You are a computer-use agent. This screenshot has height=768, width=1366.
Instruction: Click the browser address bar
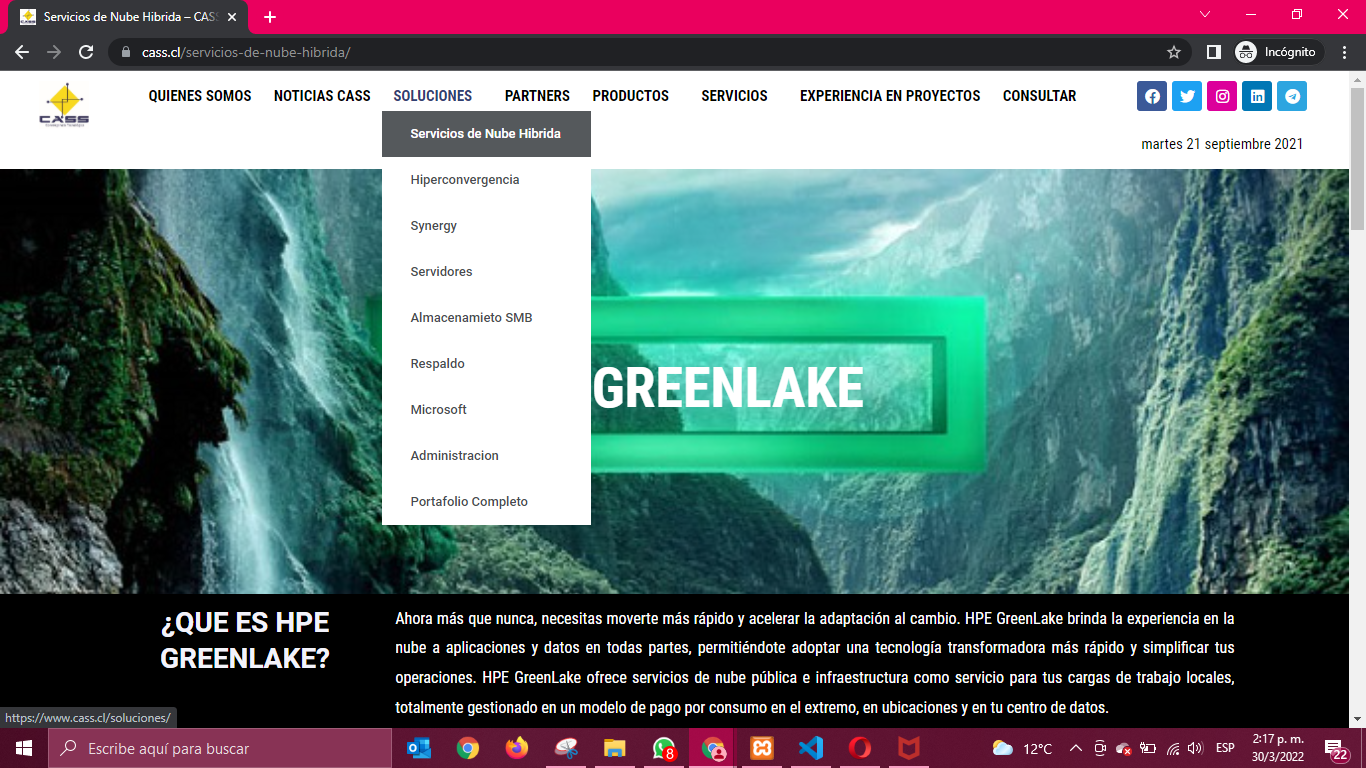tap(640, 52)
